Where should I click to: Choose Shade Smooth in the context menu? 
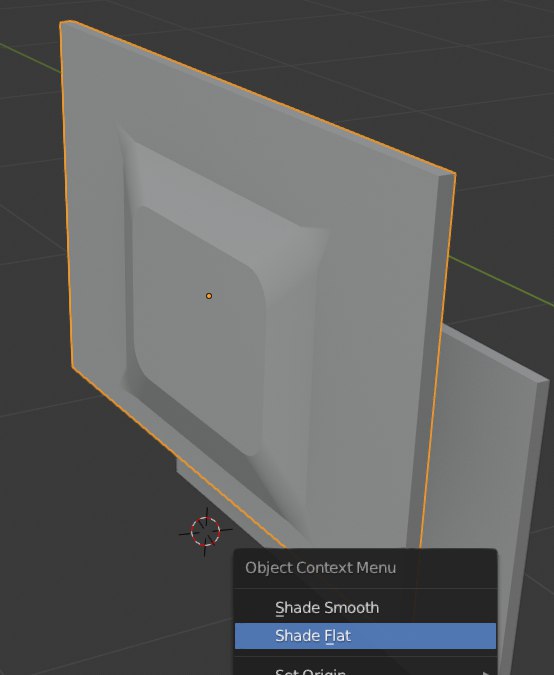(x=365, y=607)
